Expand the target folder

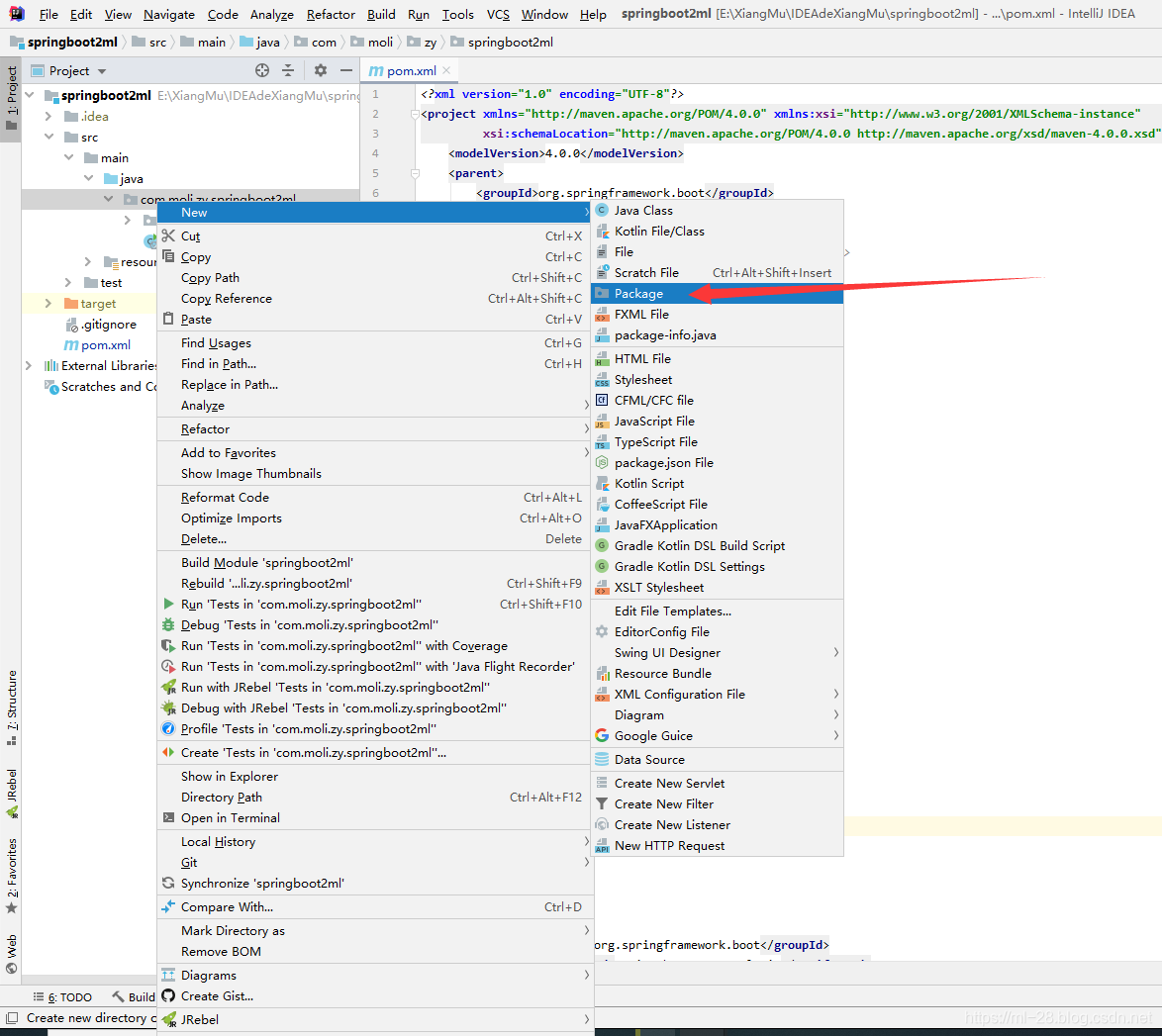[x=48, y=303]
